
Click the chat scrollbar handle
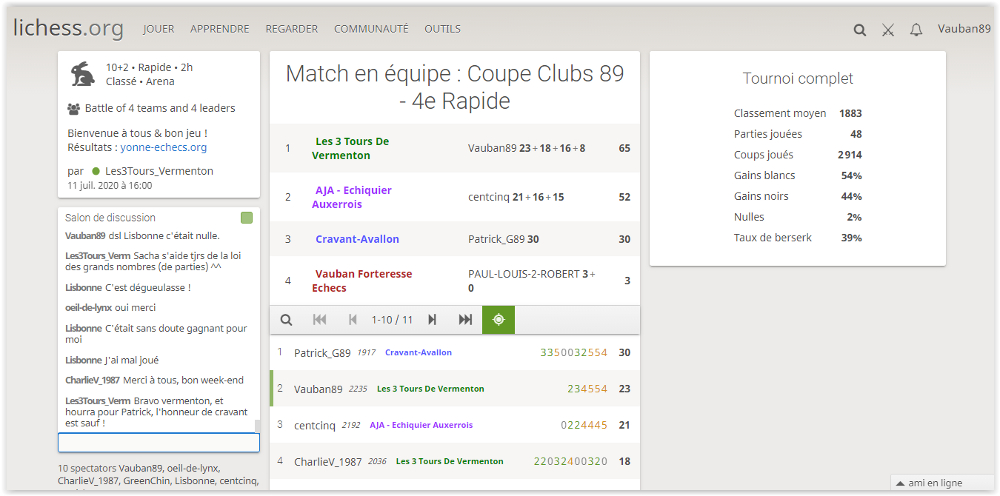click(x=258, y=427)
